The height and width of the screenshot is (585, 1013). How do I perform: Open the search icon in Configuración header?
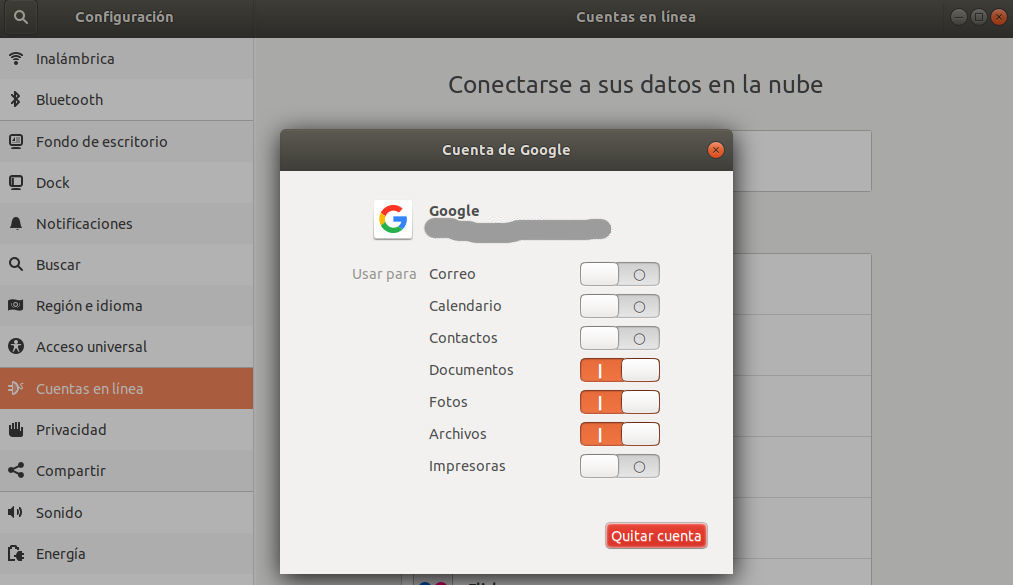click(x=21, y=17)
